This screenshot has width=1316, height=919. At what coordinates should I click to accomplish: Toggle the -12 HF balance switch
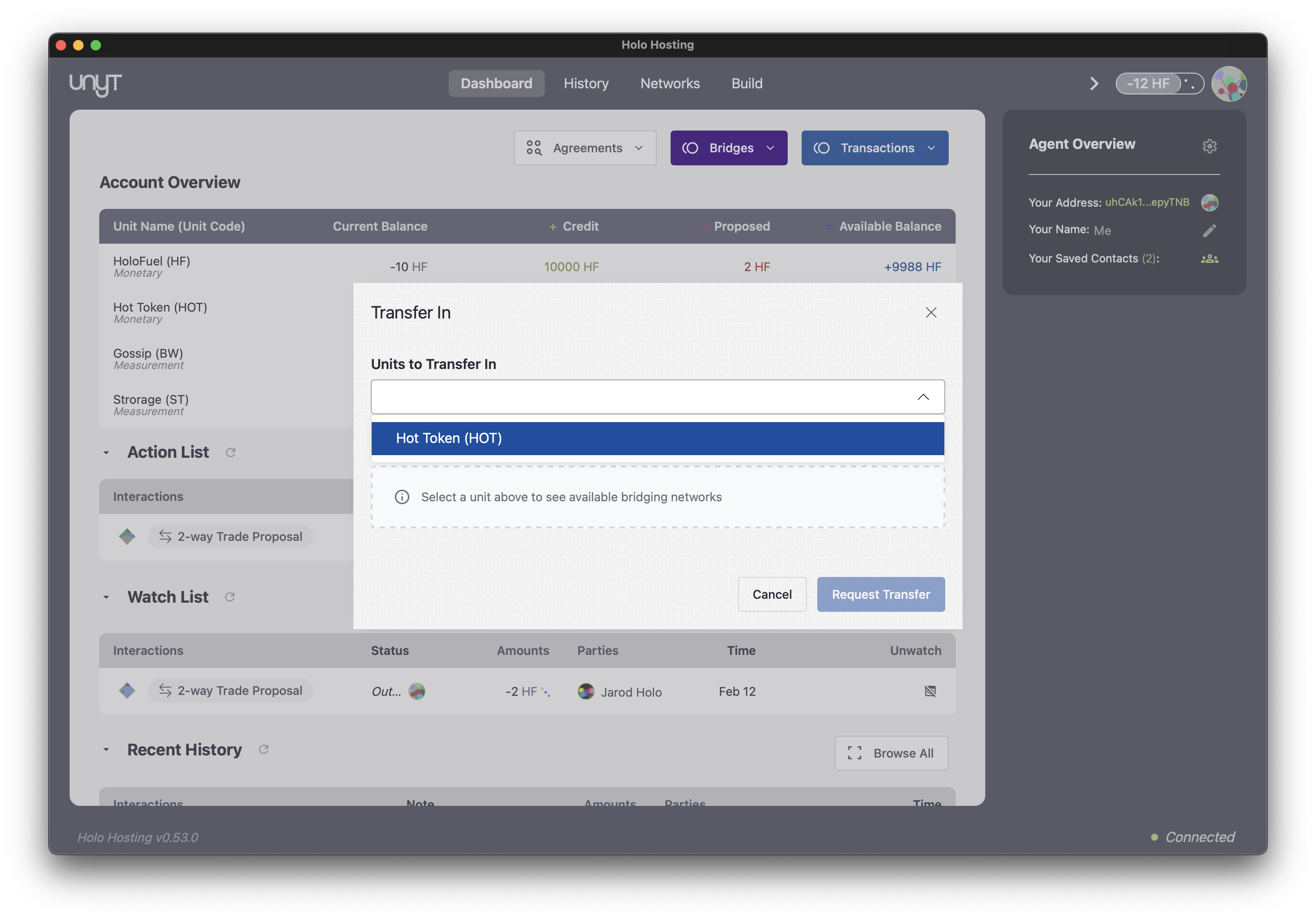click(x=1159, y=84)
